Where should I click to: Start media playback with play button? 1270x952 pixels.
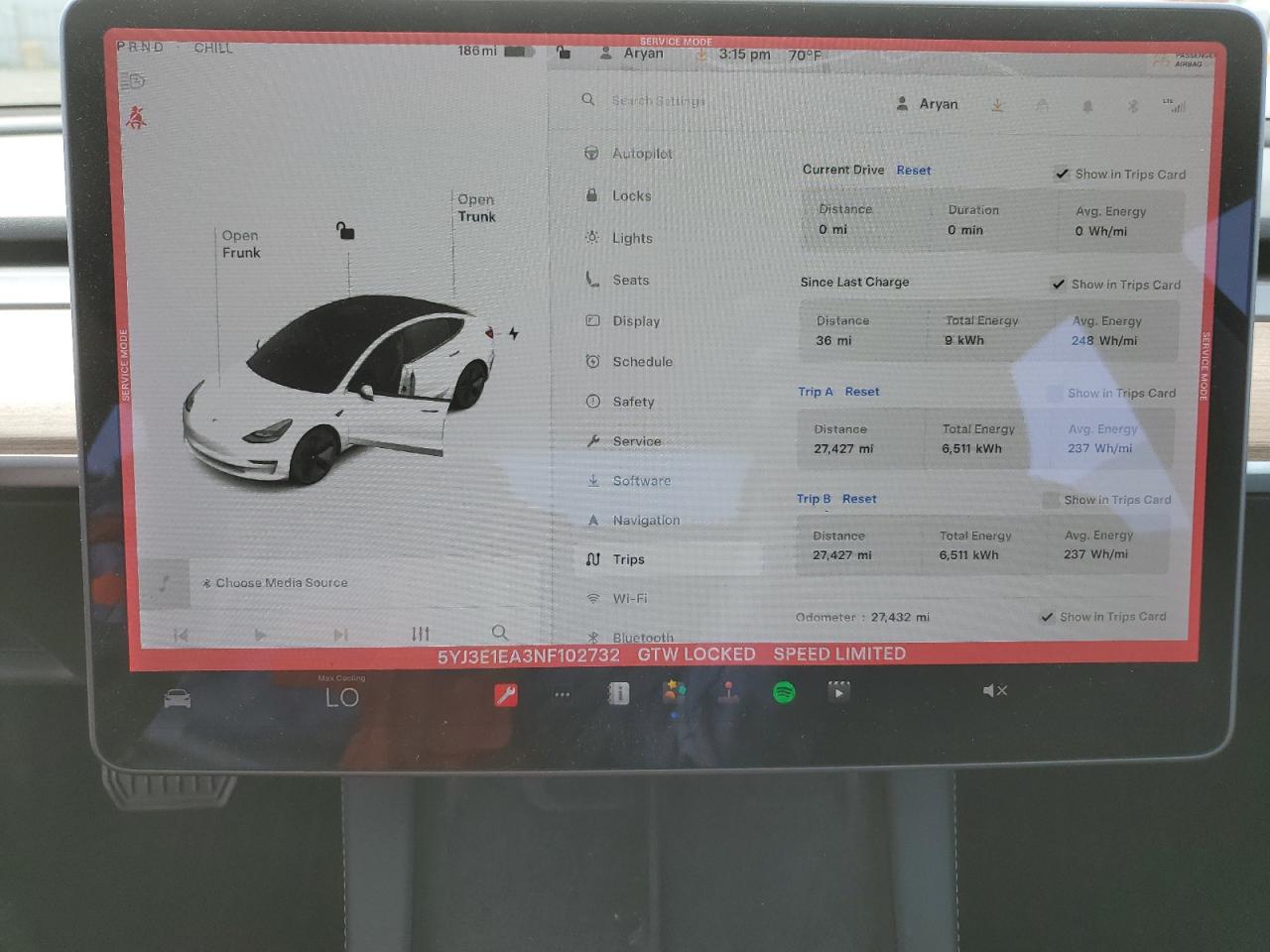260,635
